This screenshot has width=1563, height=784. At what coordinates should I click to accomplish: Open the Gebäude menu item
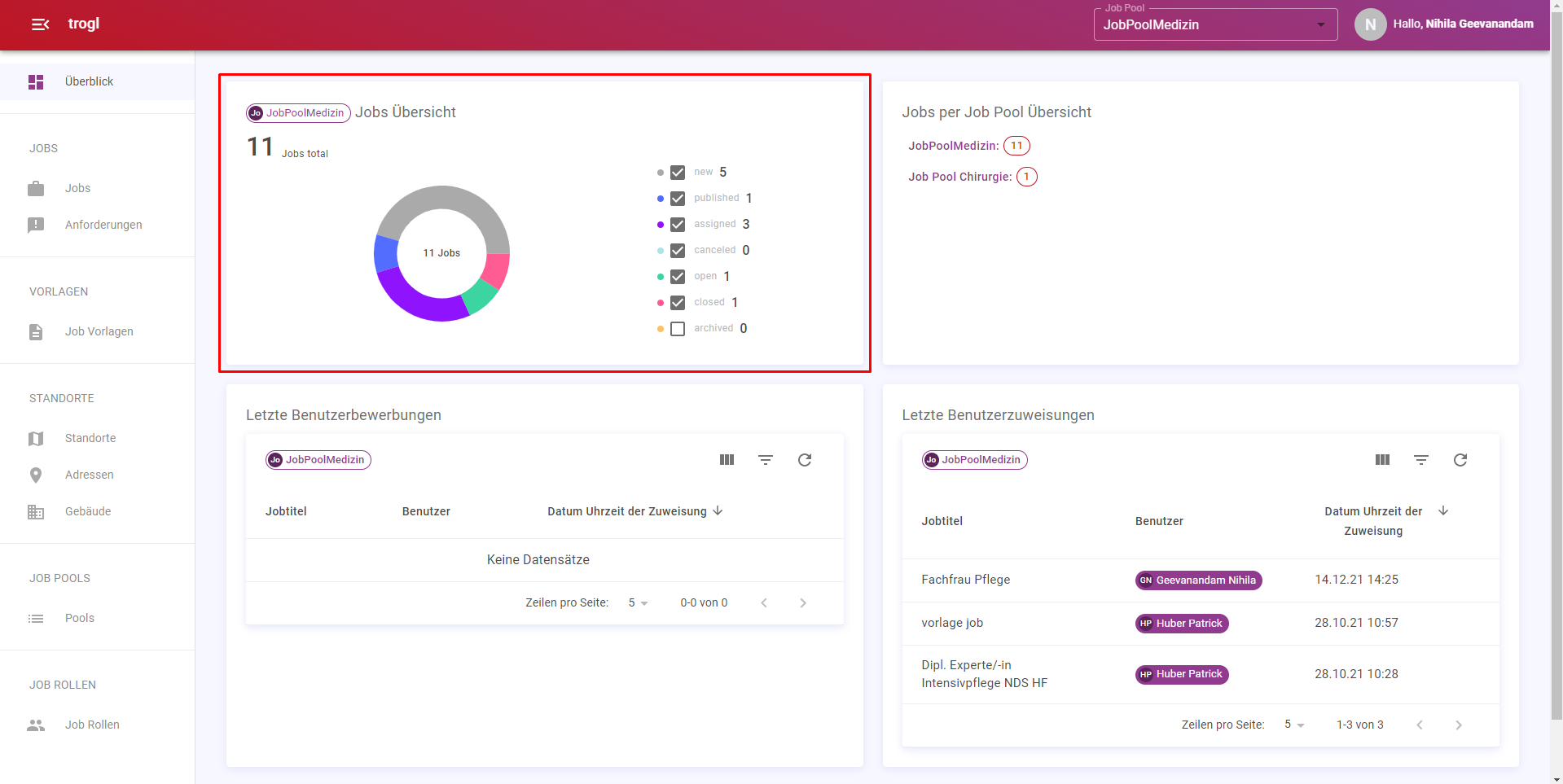pos(97,511)
